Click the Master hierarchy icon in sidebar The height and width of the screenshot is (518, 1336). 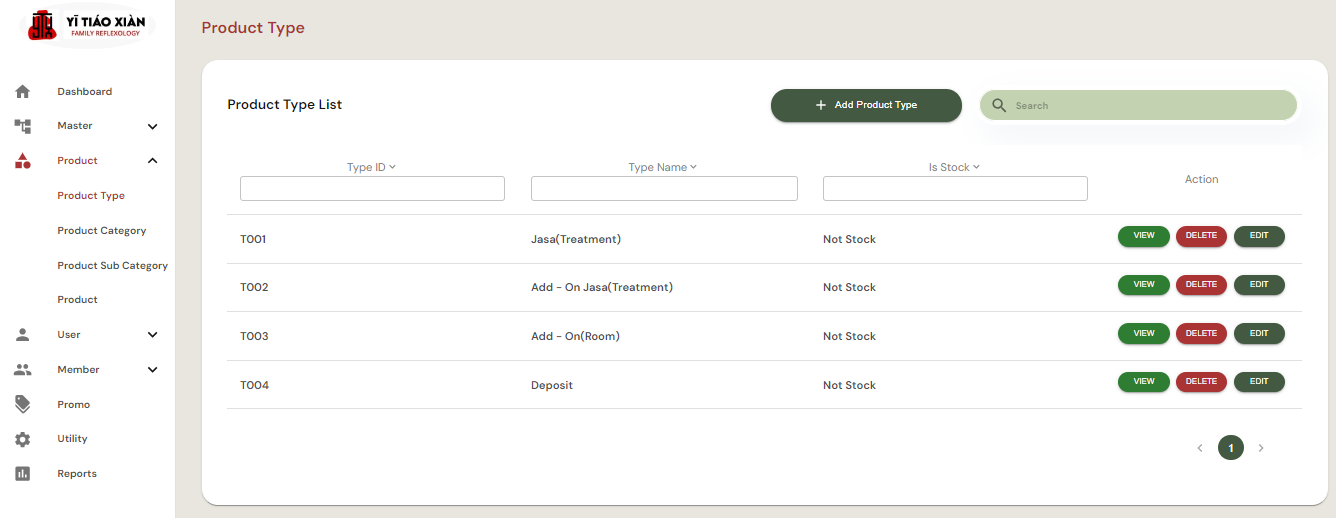(22, 126)
